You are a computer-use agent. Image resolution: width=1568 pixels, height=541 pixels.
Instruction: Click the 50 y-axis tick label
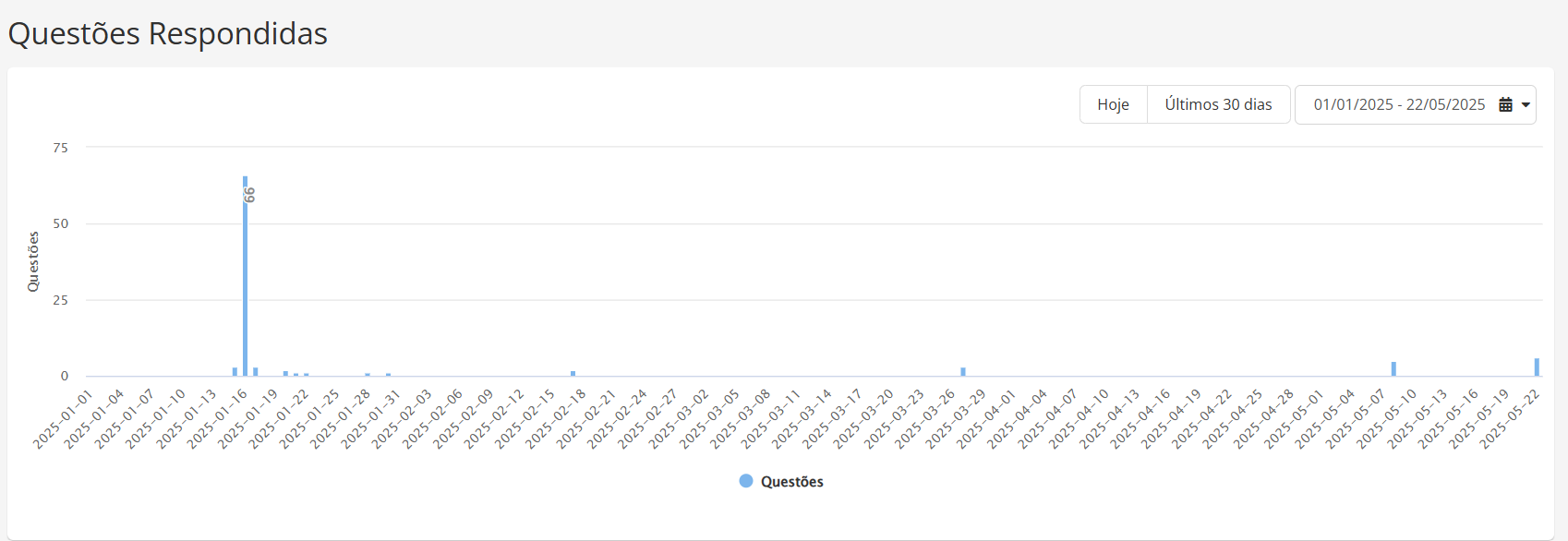click(x=61, y=223)
